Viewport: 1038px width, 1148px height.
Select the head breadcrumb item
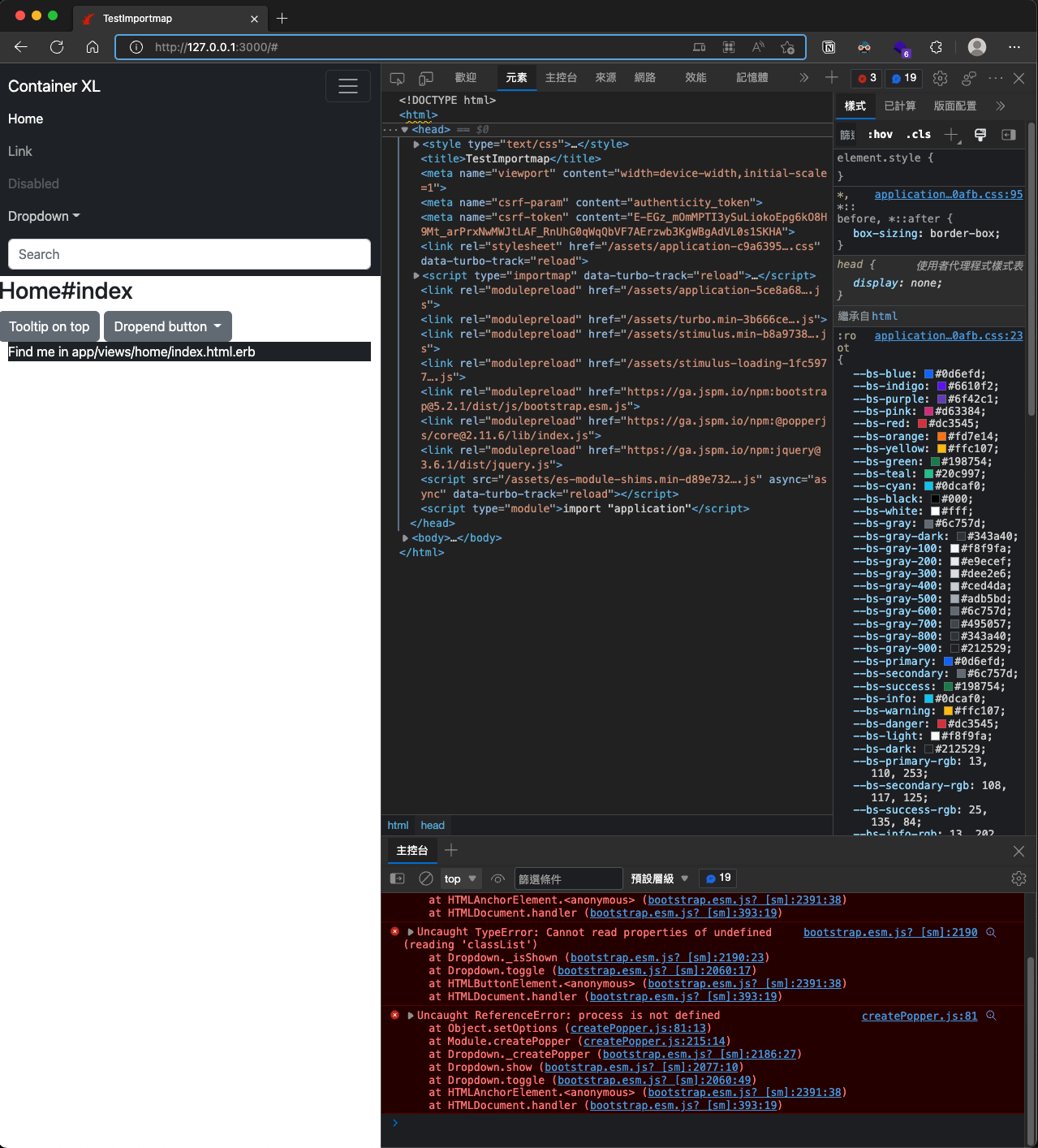(x=433, y=826)
